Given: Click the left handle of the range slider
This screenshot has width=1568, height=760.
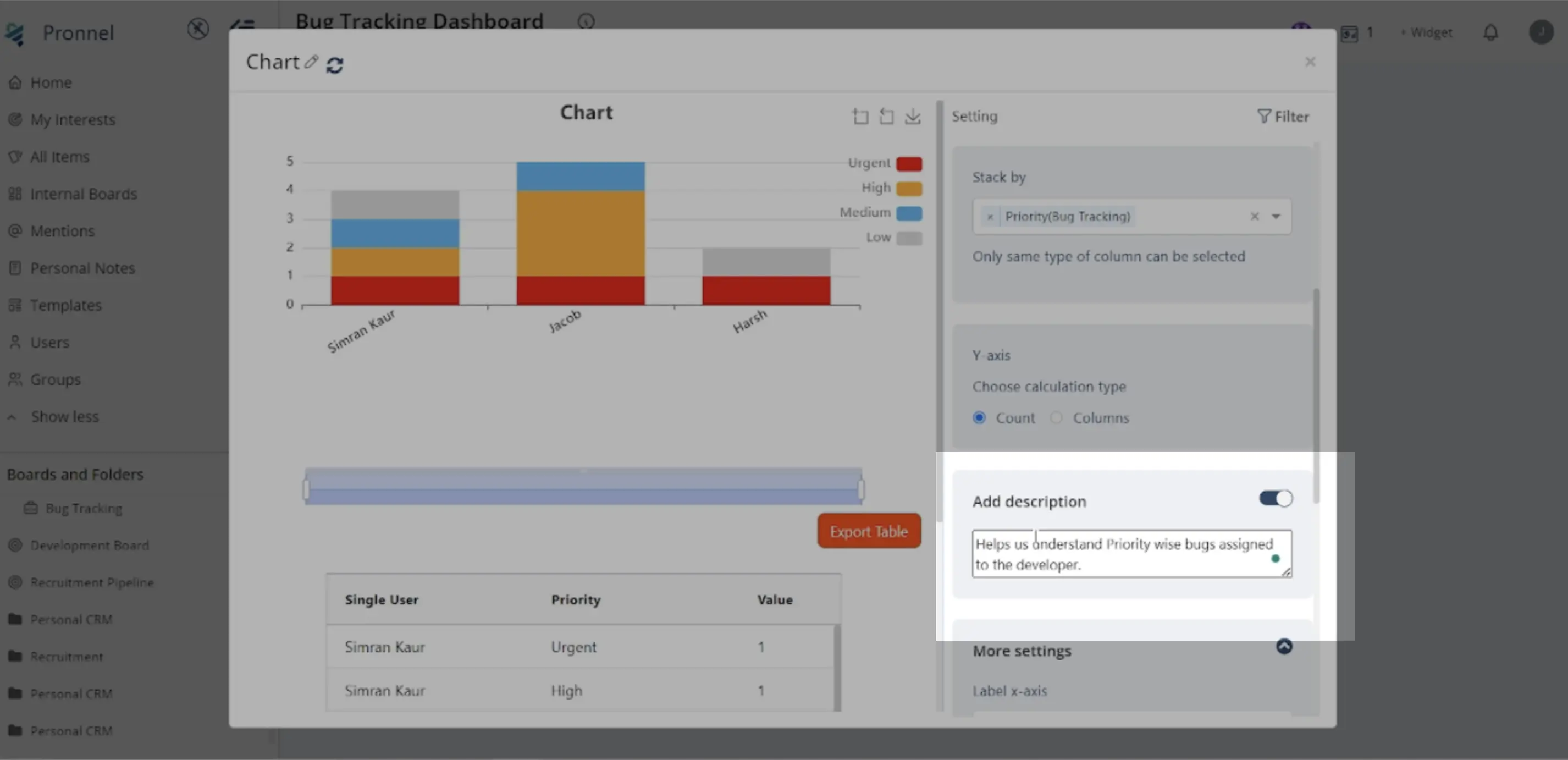Looking at the screenshot, I should [x=306, y=489].
